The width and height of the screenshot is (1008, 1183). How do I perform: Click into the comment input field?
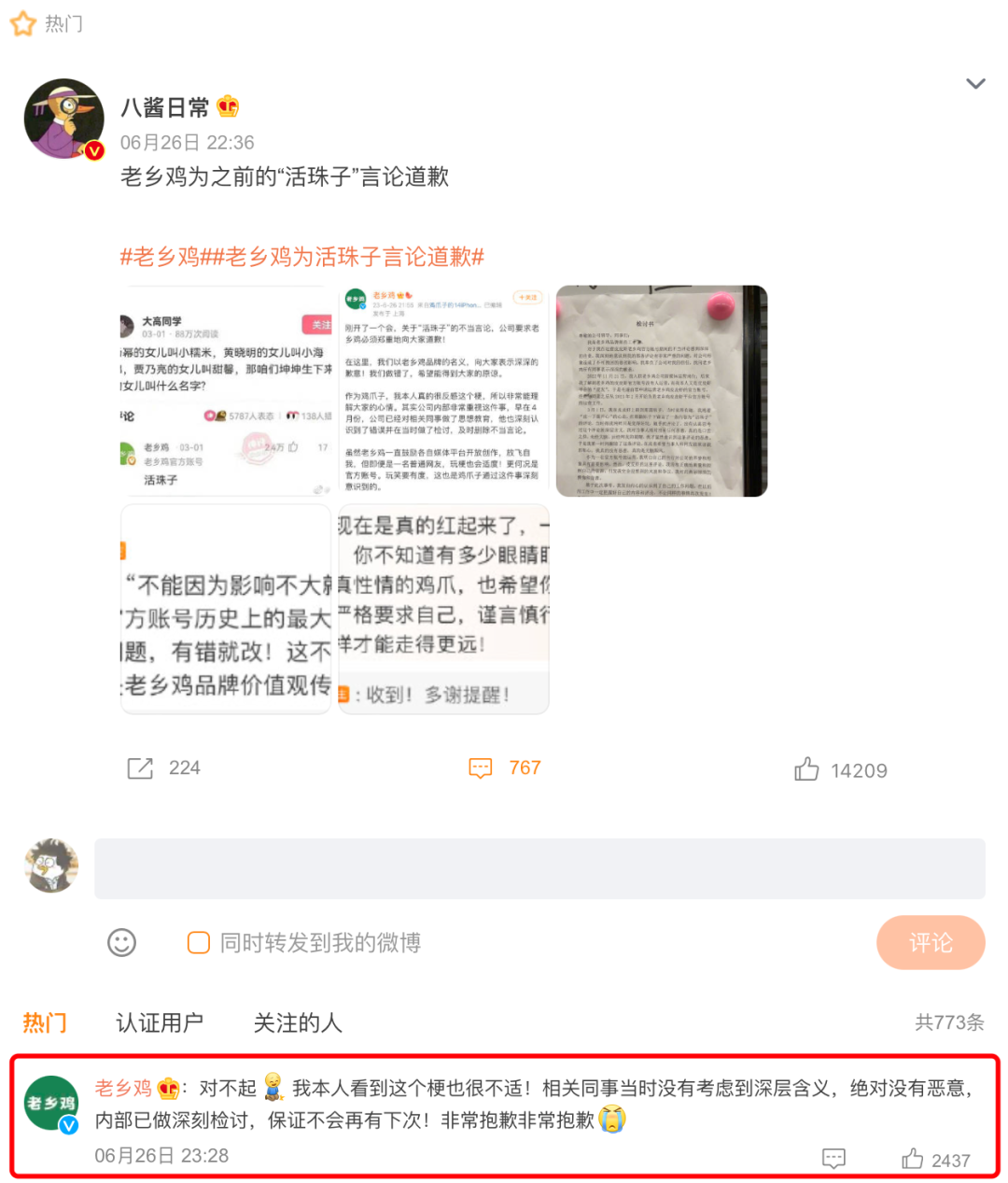tap(539, 868)
